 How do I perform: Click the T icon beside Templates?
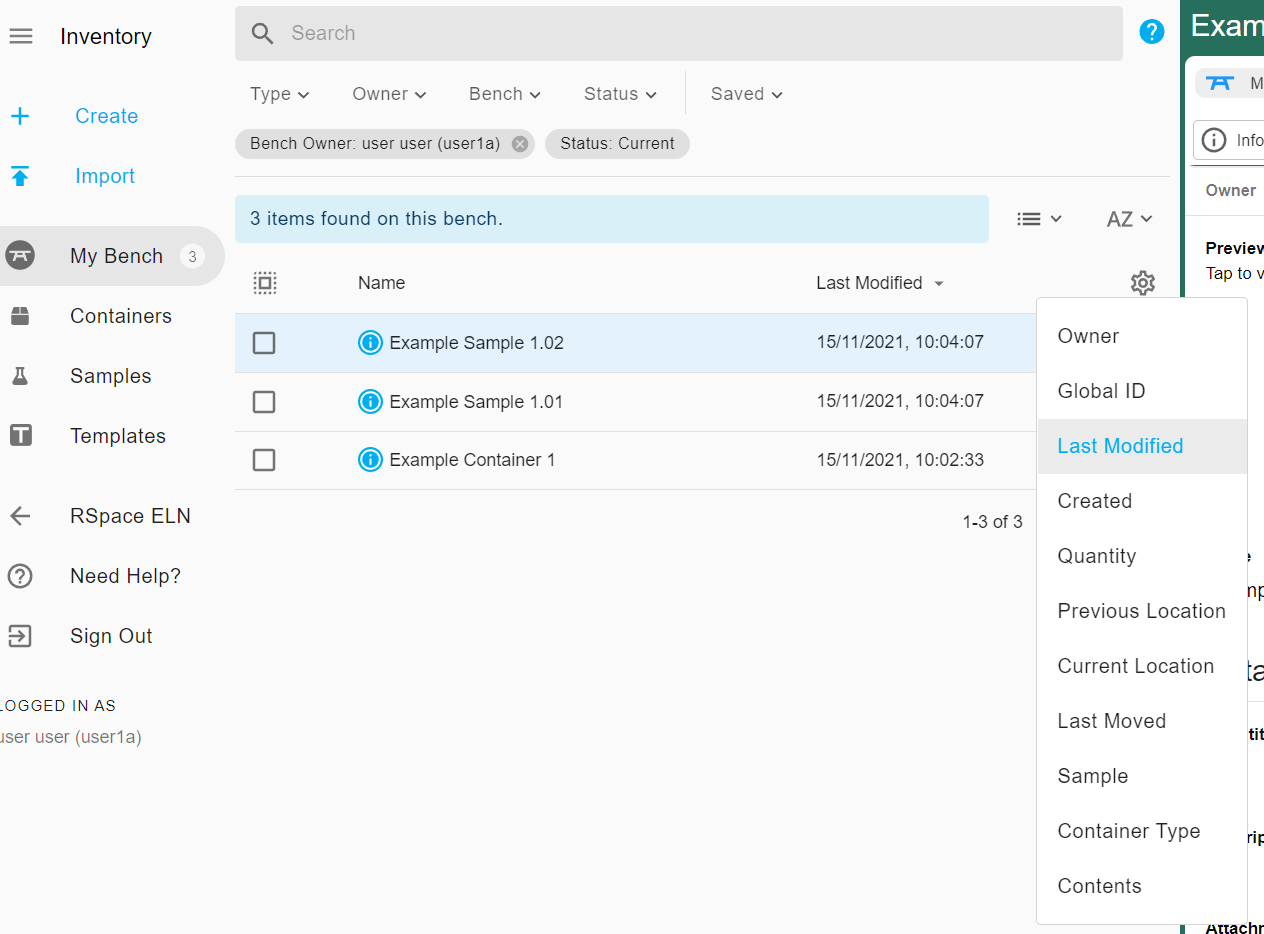point(20,436)
